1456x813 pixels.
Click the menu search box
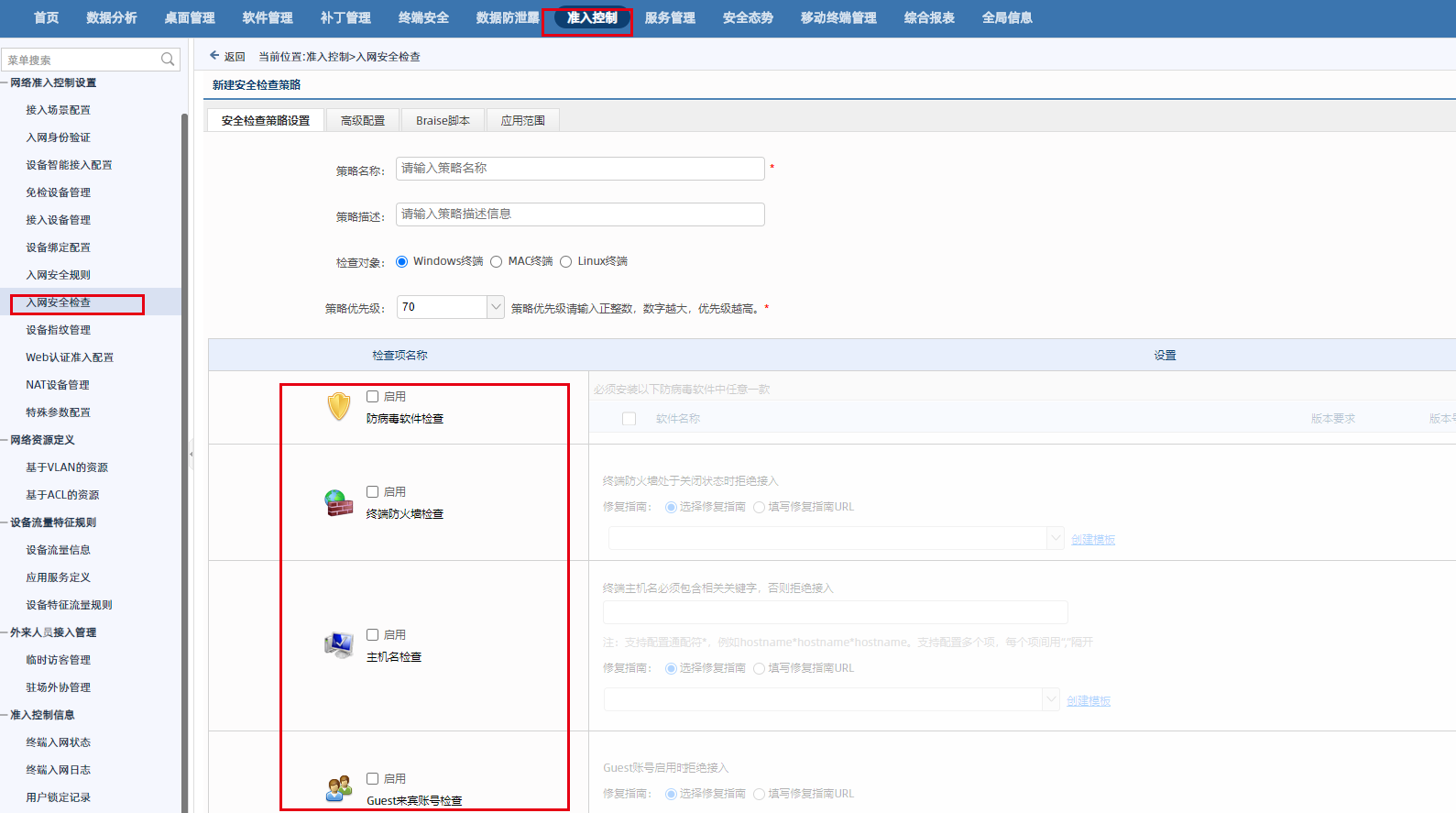tap(91, 60)
